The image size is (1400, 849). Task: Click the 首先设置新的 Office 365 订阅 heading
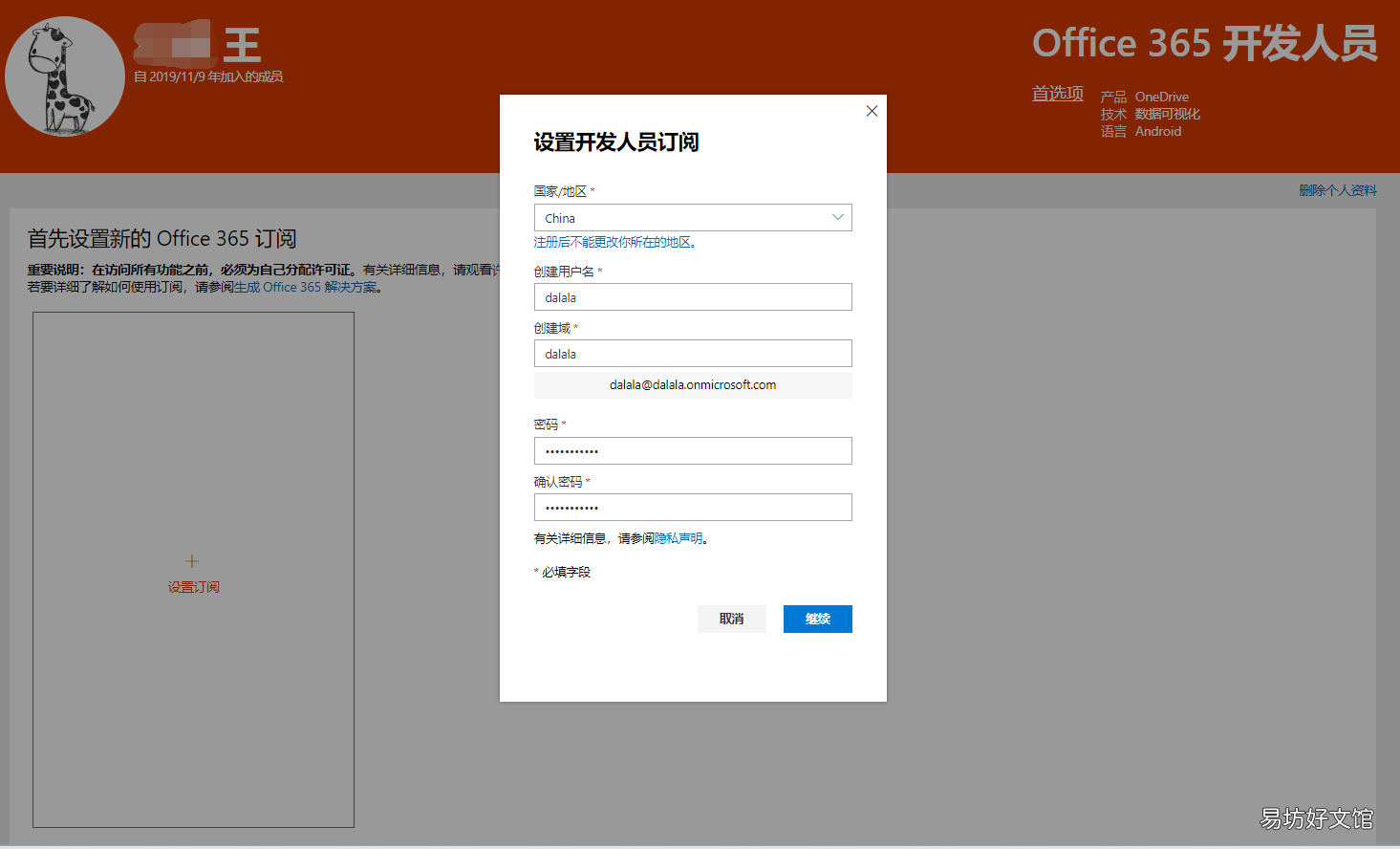click(x=162, y=238)
